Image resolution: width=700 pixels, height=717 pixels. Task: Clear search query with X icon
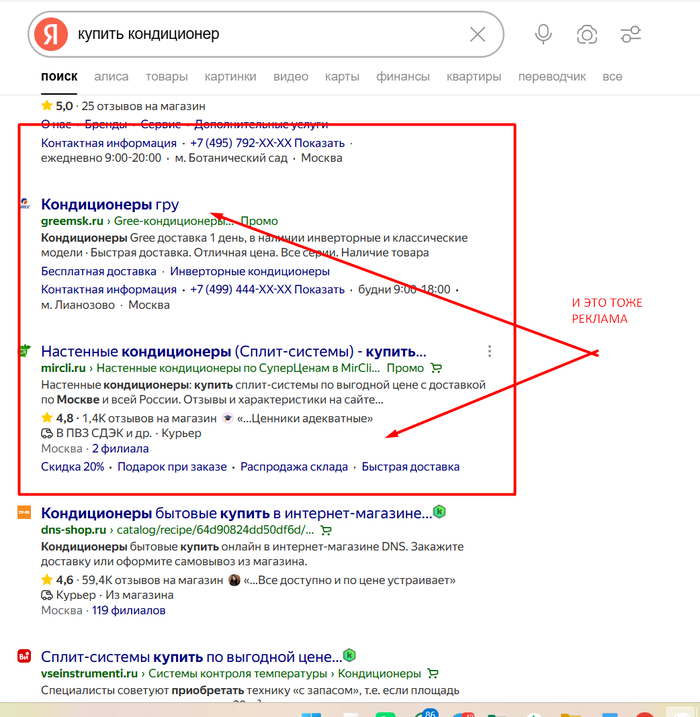pos(478,35)
